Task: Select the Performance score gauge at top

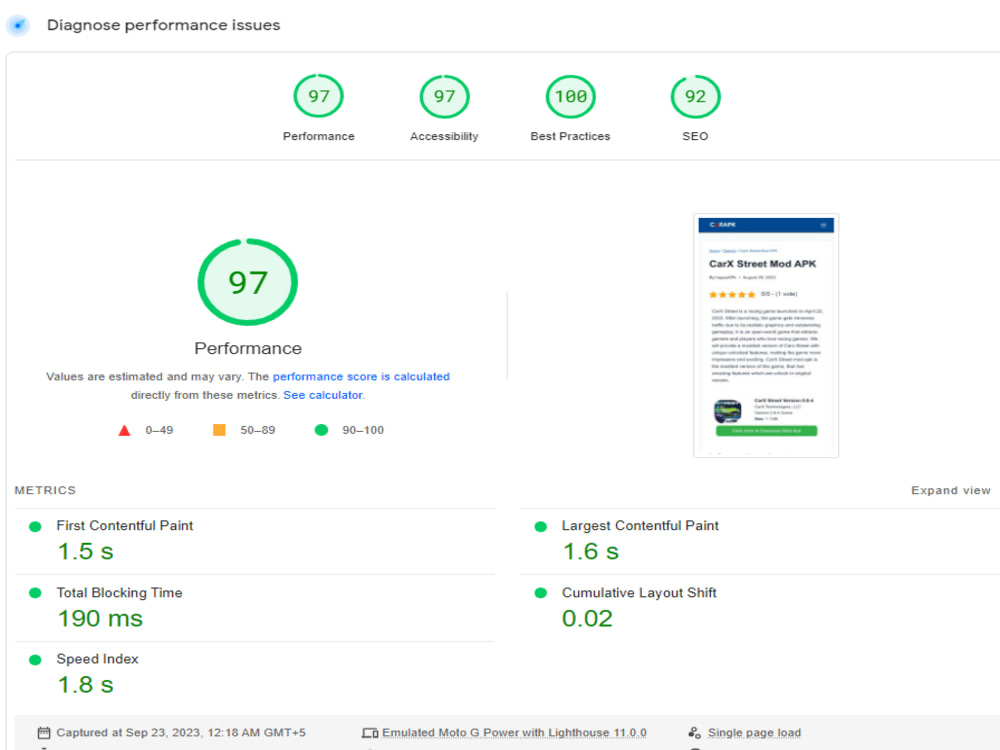Action: coord(318,96)
